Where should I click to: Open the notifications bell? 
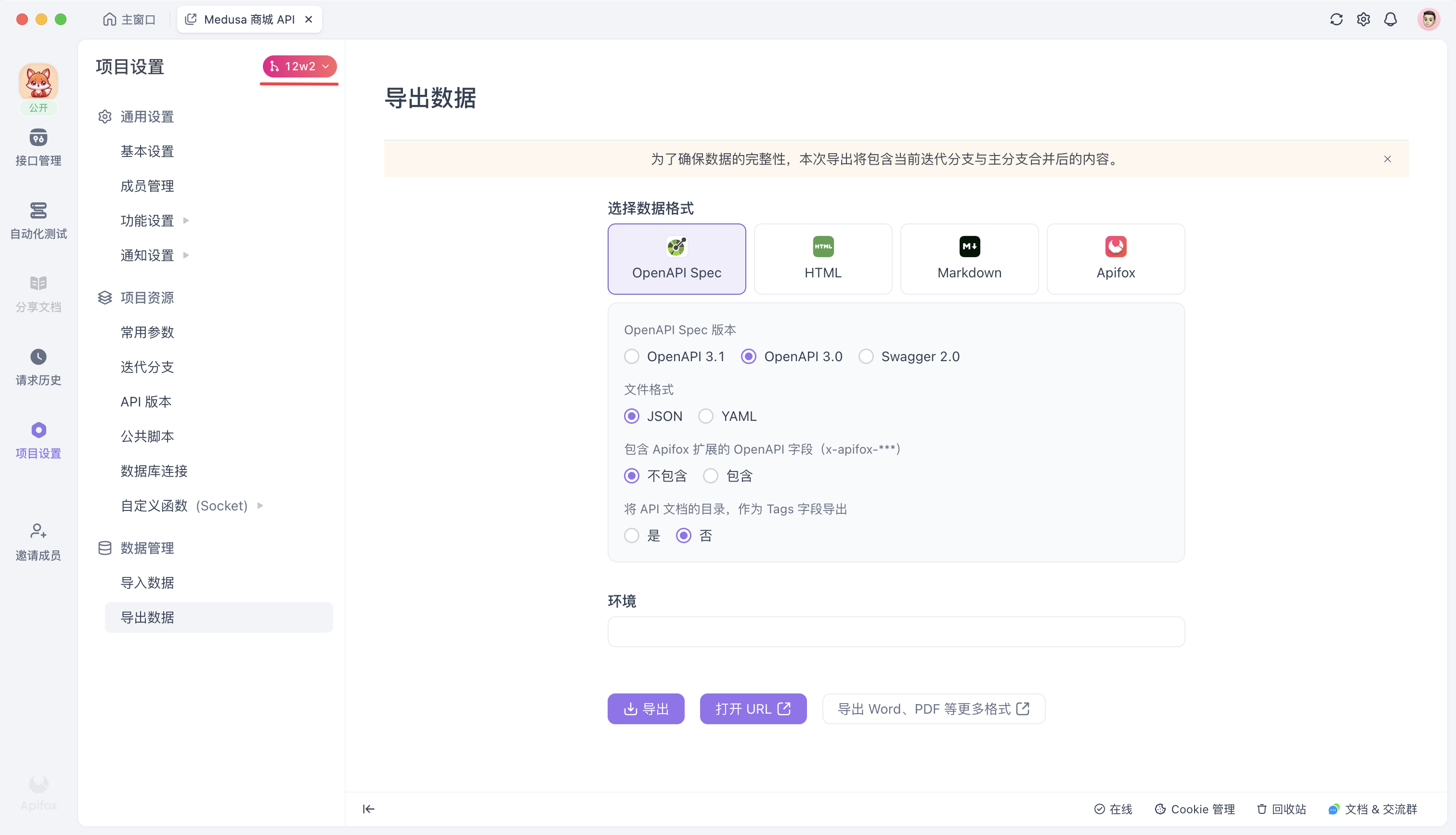coord(1391,19)
